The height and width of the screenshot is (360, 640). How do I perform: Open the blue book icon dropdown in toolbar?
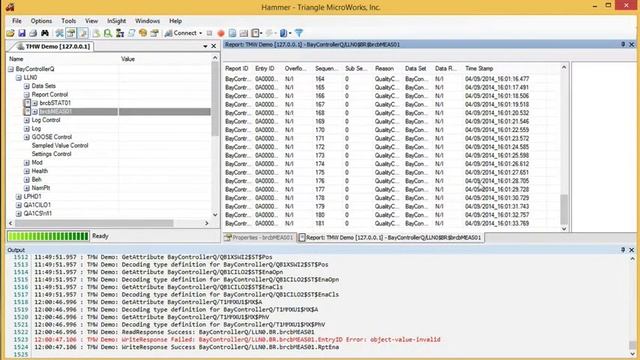290,33
